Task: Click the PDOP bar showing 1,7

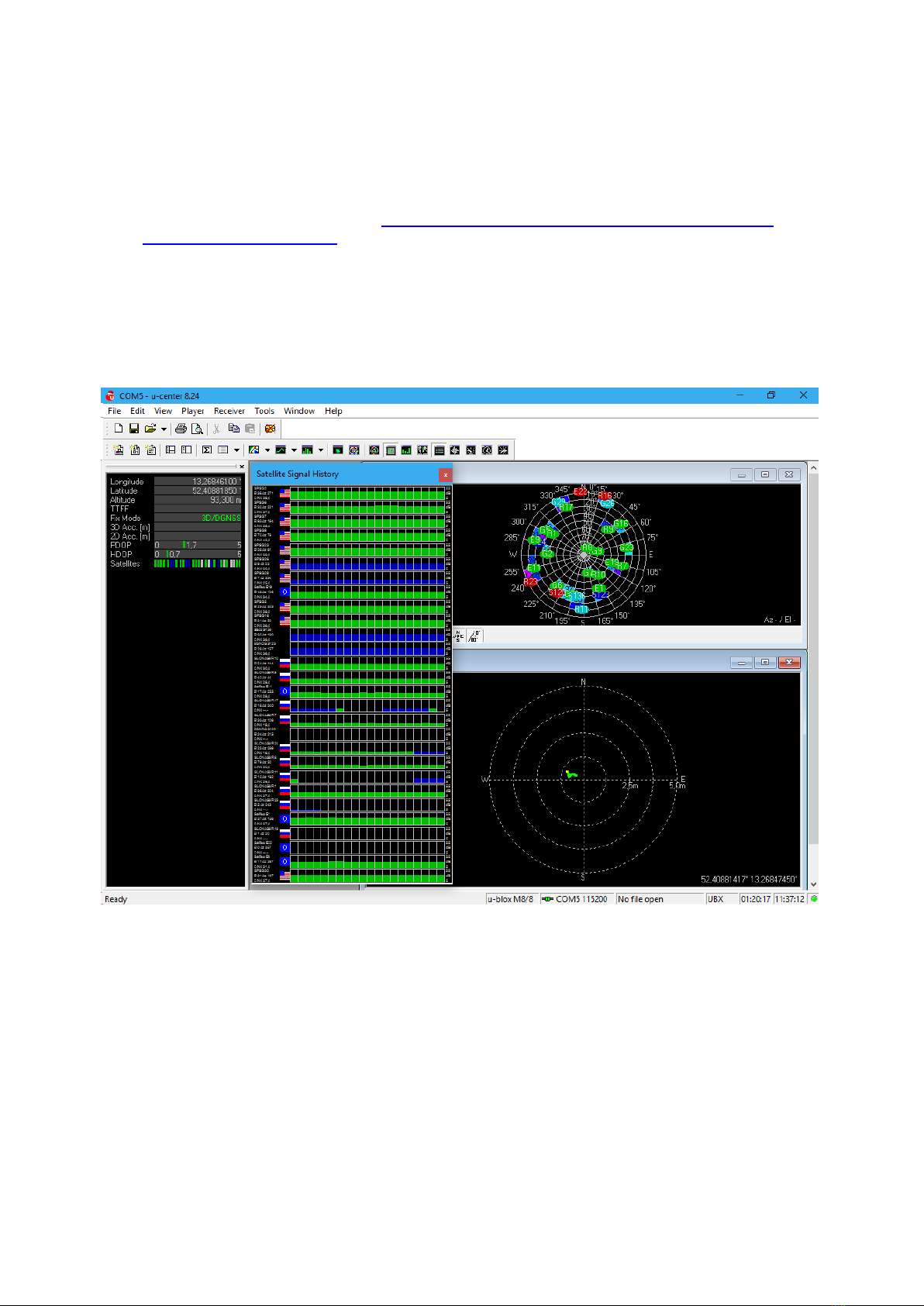Action: pos(198,545)
